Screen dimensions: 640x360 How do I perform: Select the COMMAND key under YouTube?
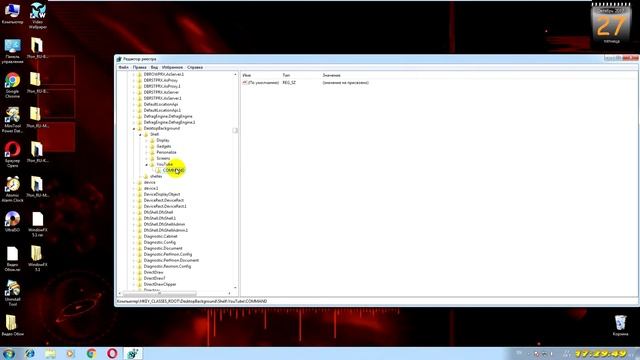point(174,170)
